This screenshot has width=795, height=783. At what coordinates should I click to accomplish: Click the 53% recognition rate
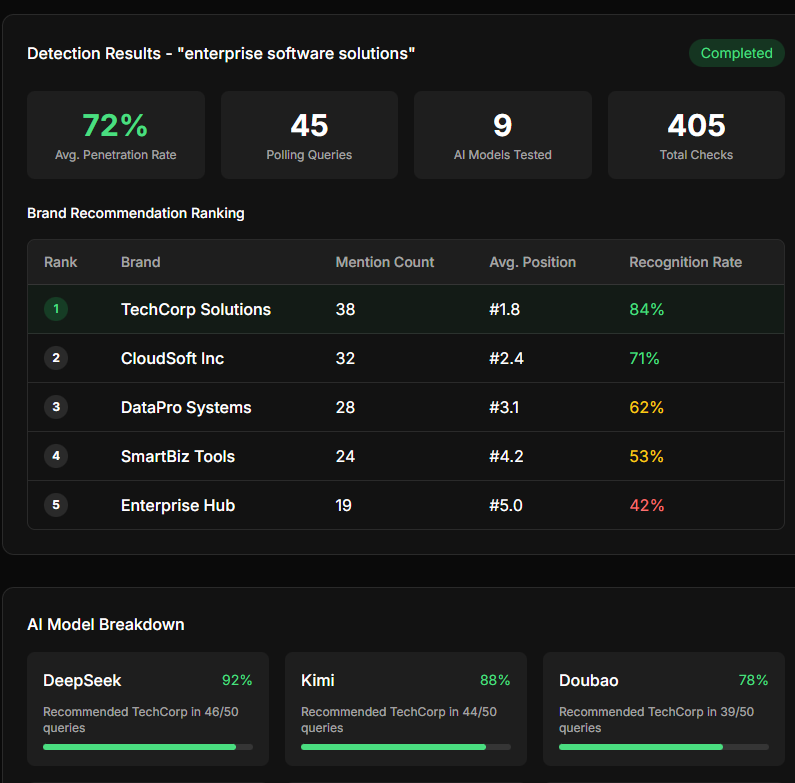646,456
